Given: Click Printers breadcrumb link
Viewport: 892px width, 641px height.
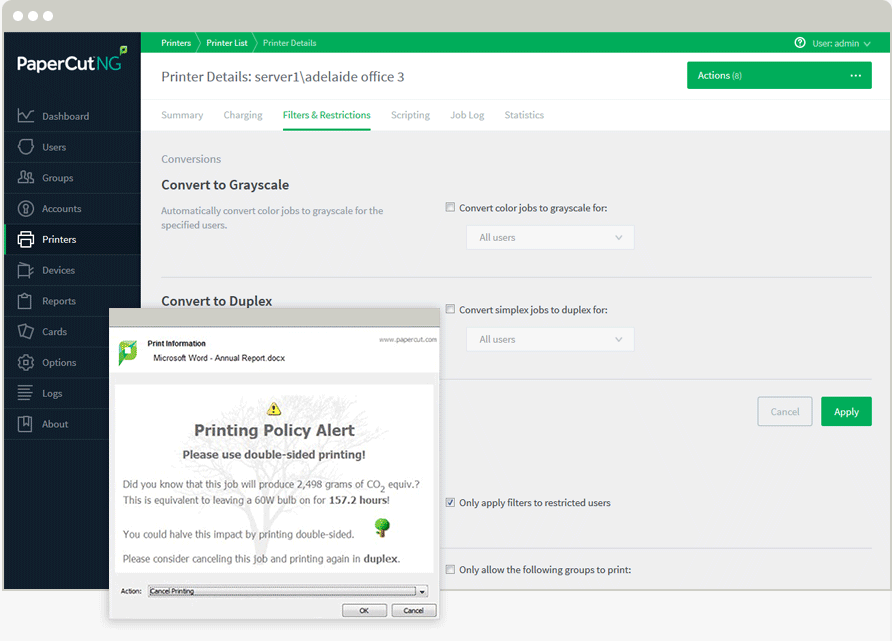Looking at the screenshot, I should click(176, 43).
